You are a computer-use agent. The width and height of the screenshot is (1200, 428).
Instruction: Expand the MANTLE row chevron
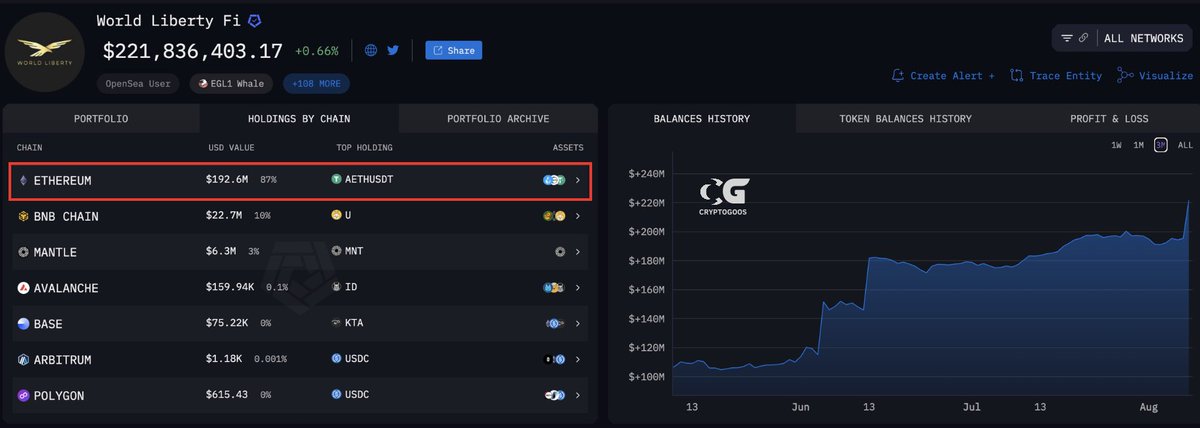pos(578,252)
